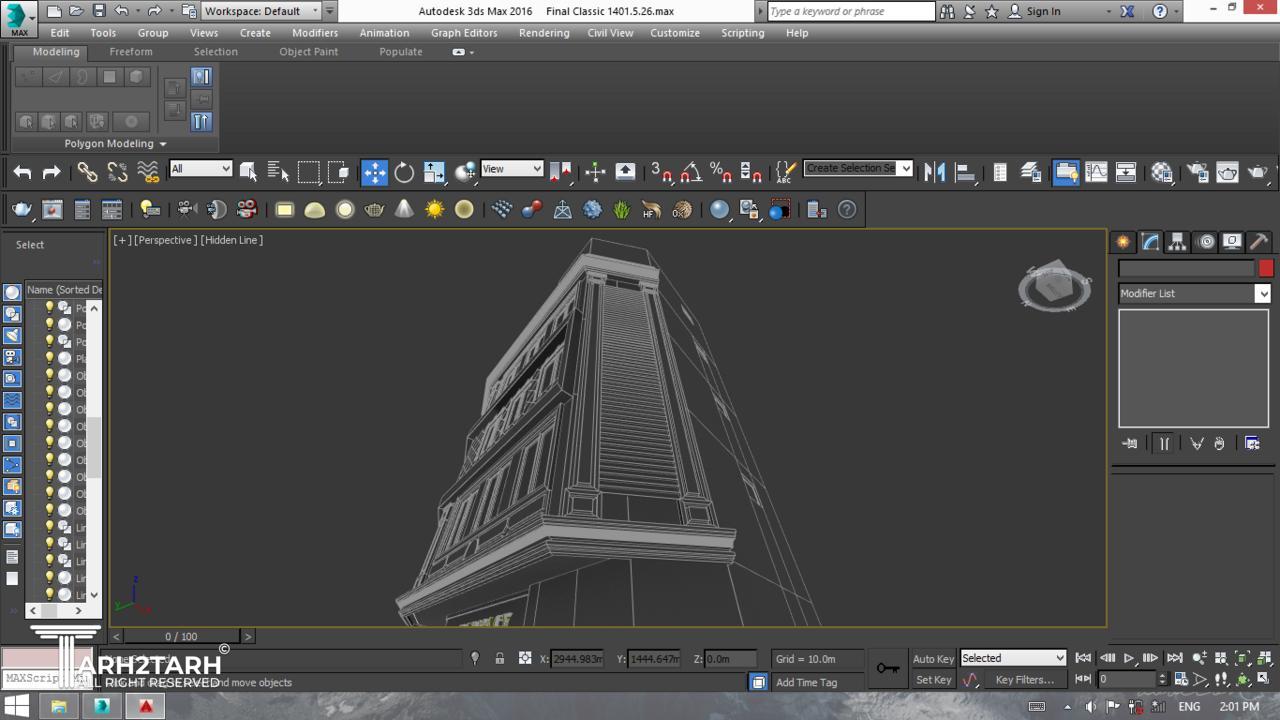Select the Move transform tool
Image resolution: width=1280 pixels, height=720 pixels.
pyautogui.click(x=374, y=172)
